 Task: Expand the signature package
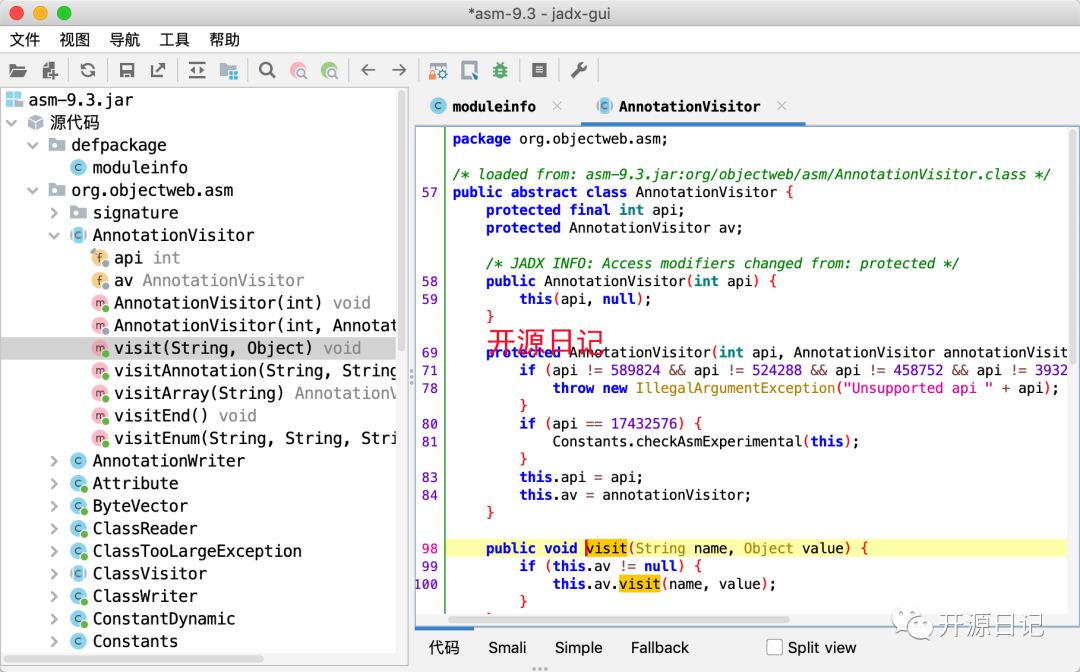coord(55,213)
